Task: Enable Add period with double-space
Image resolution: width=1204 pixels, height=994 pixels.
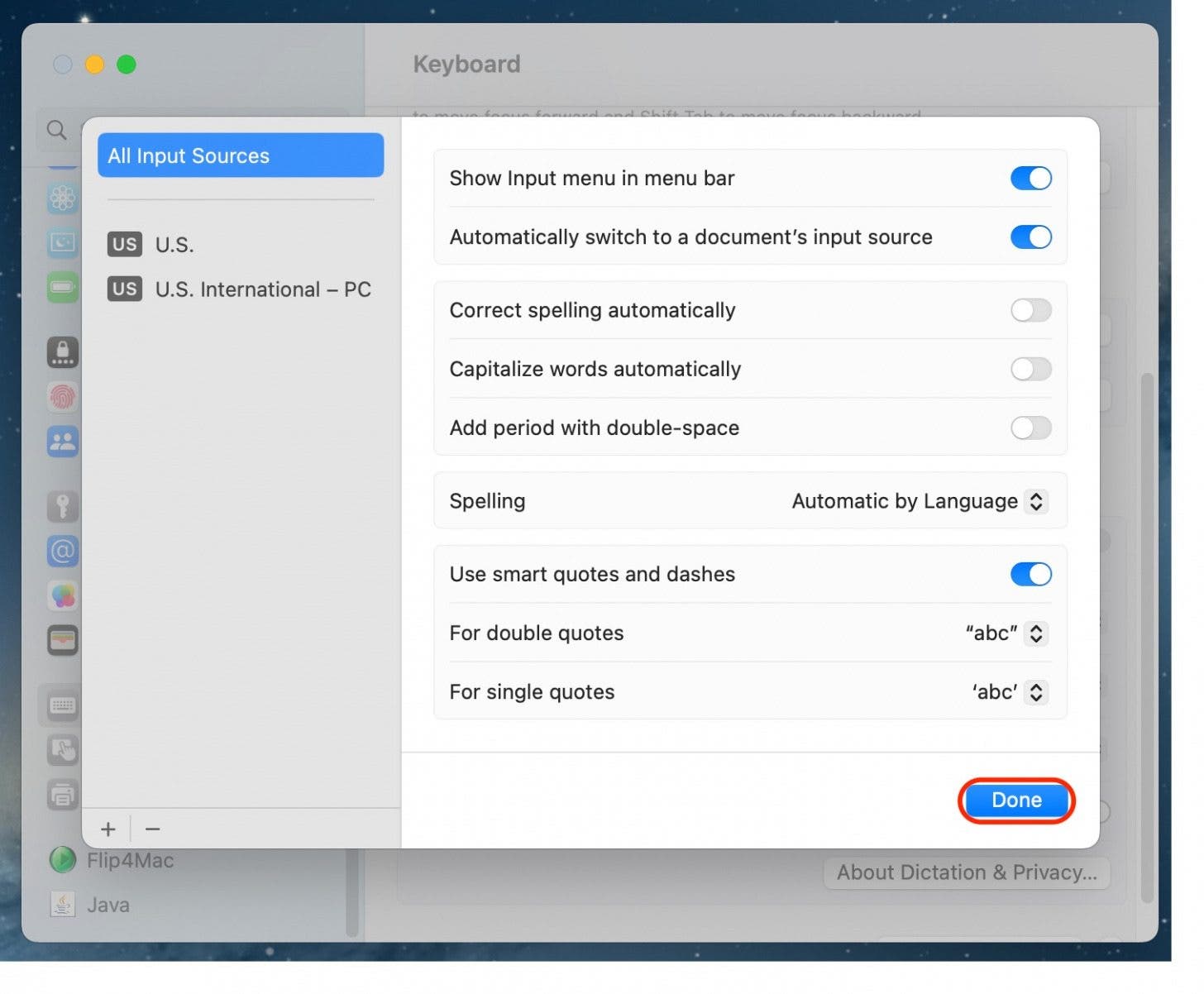Action: pos(1030,428)
